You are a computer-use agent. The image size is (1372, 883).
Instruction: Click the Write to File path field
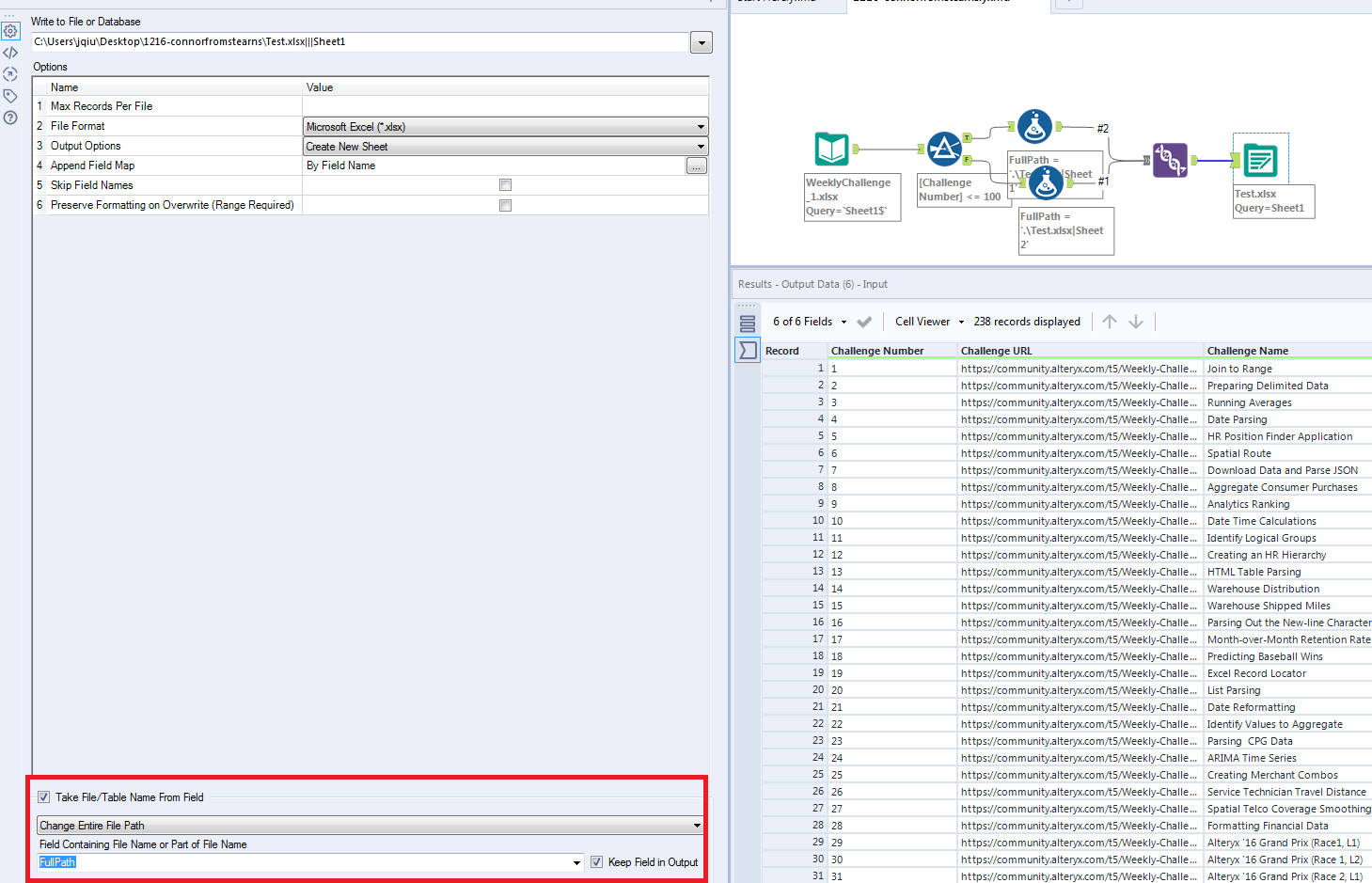[x=360, y=42]
